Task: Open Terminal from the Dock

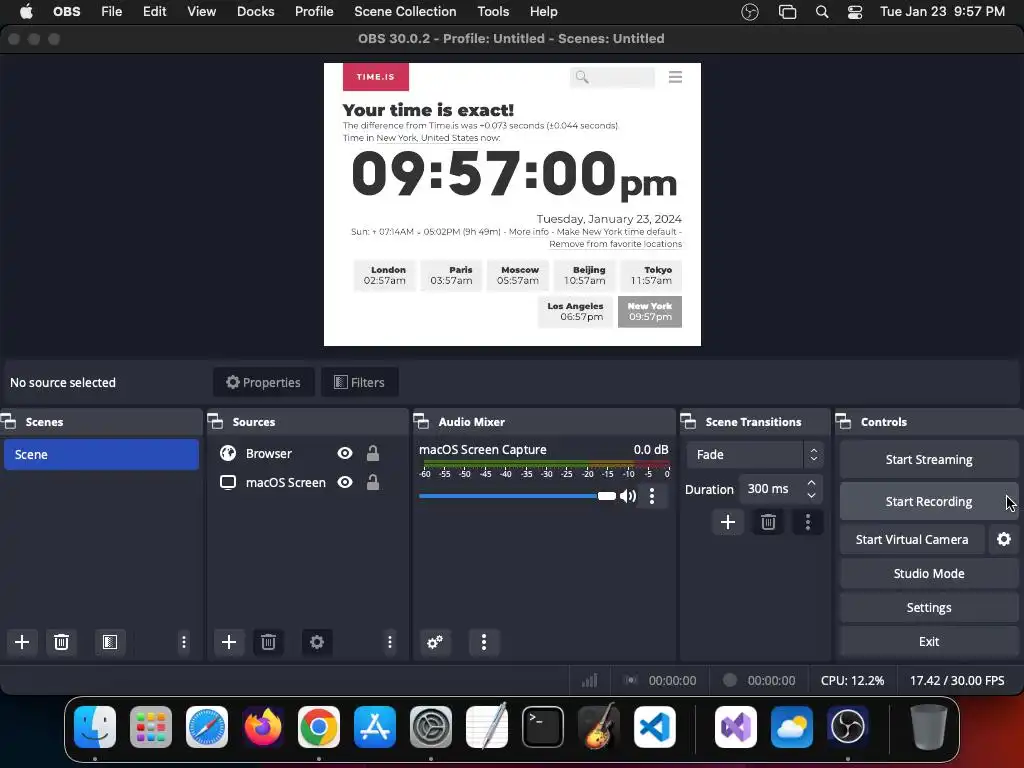Action: tap(543, 727)
